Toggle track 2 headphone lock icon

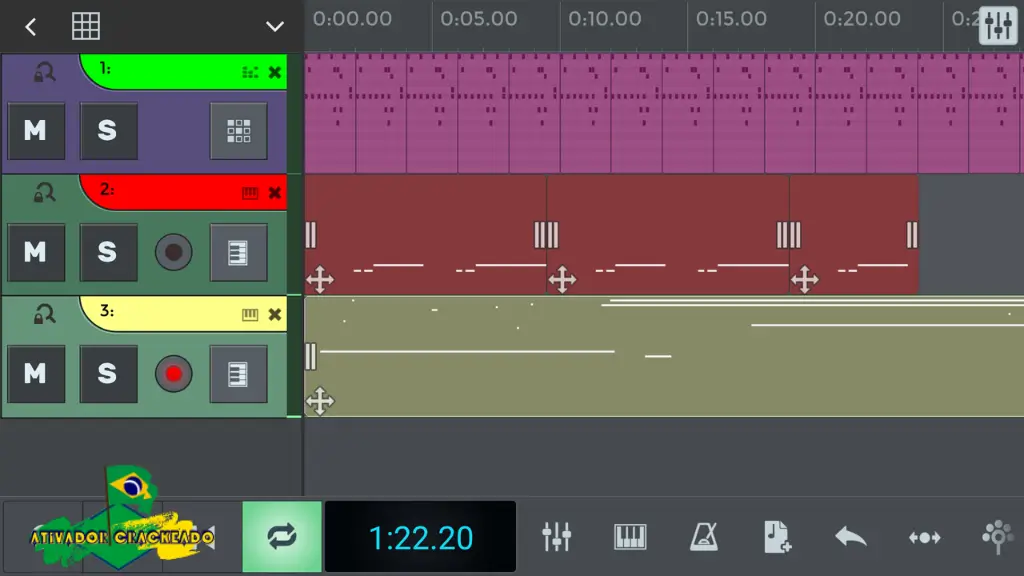coord(44,193)
